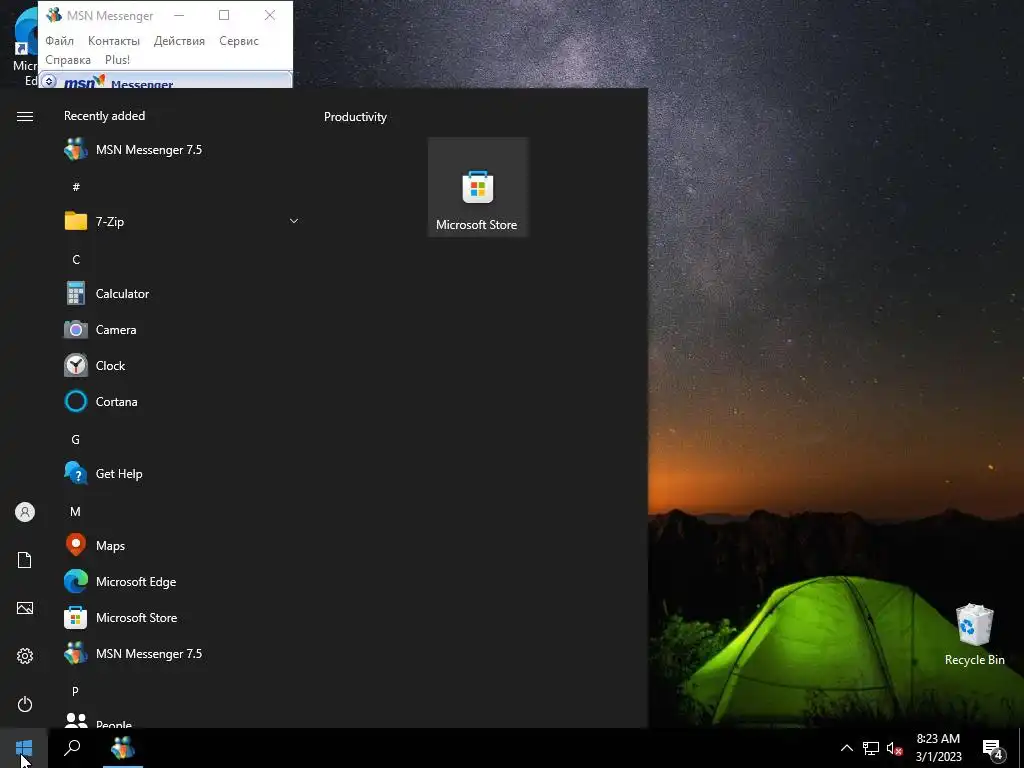Click the Productivity group title
This screenshot has height=768, width=1024.
(355, 117)
